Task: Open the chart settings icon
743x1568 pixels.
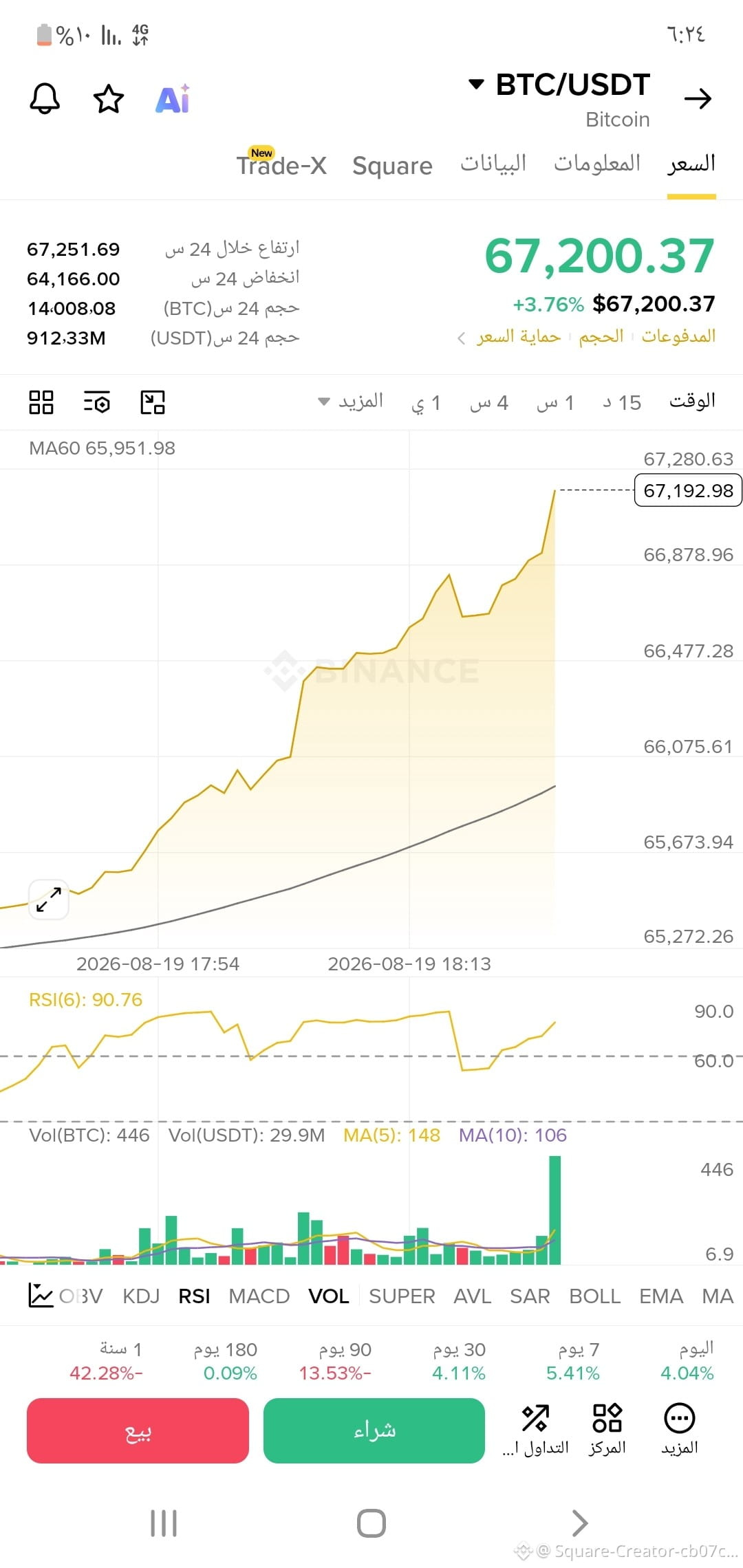Action: (x=97, y=402)
